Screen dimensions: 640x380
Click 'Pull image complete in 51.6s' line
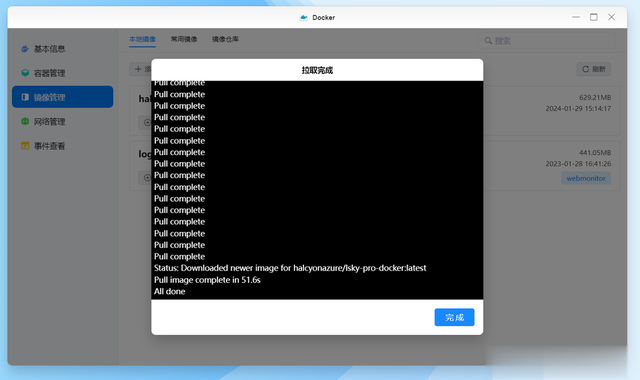pyautogui.click(x=207, y=280)
